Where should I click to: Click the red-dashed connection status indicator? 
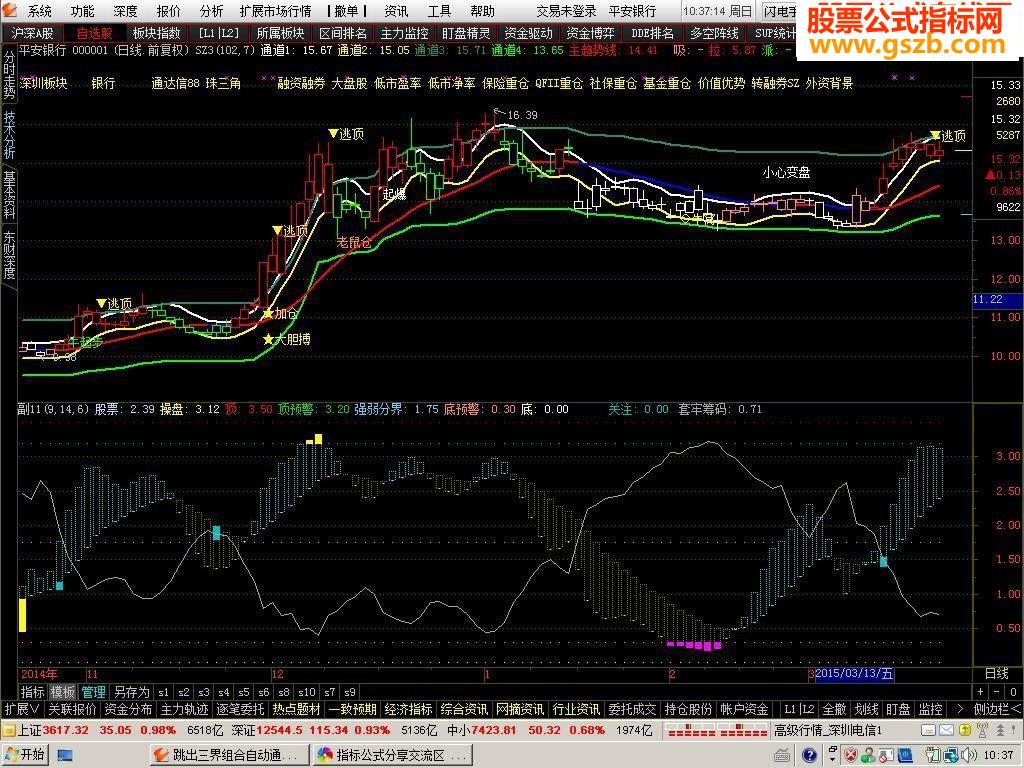click(x=717, y=730)
